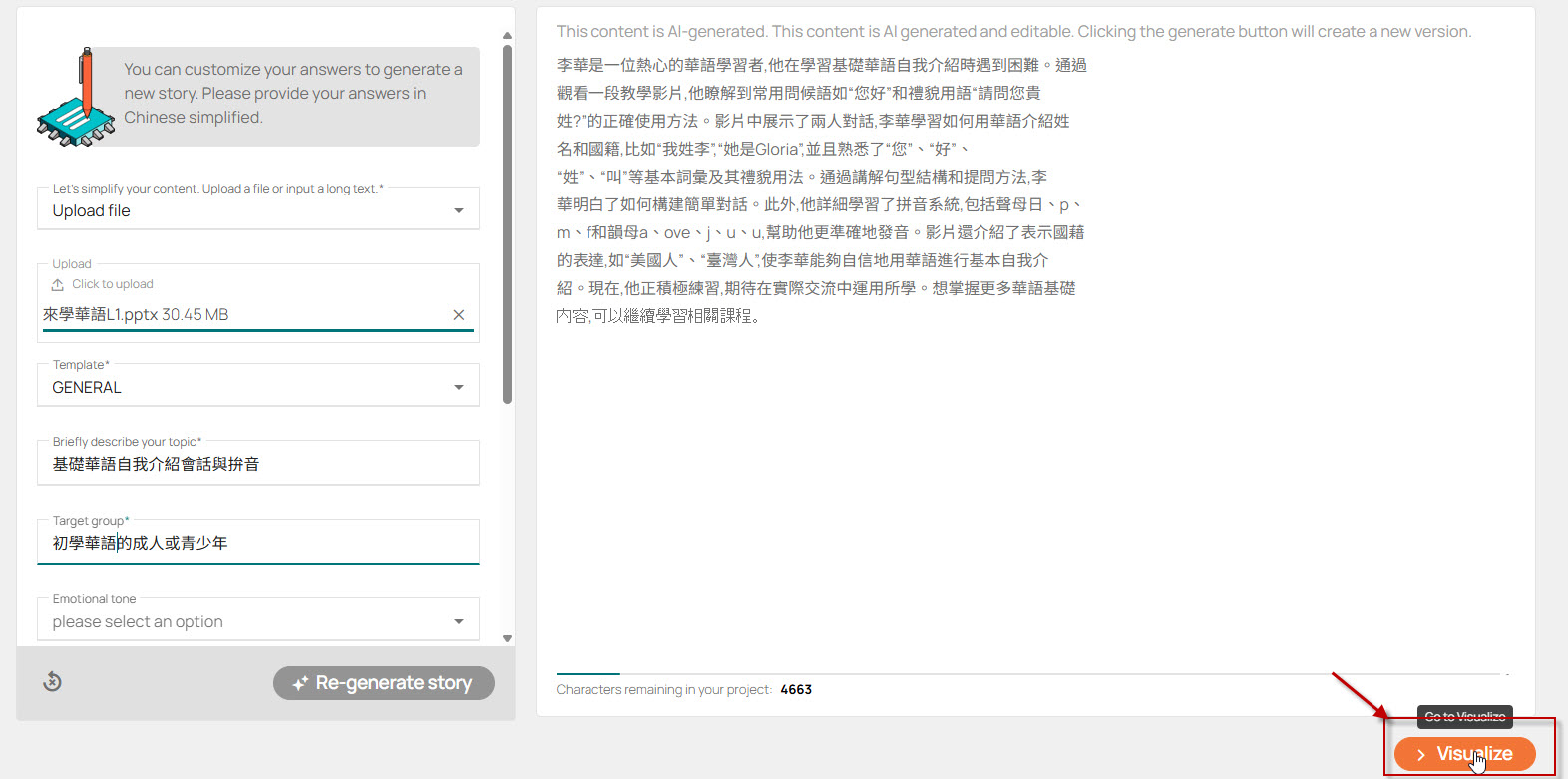Click the sparkle icon on Re-generate story
Screen dimensions: 1568x779
(x=299, y=684)
